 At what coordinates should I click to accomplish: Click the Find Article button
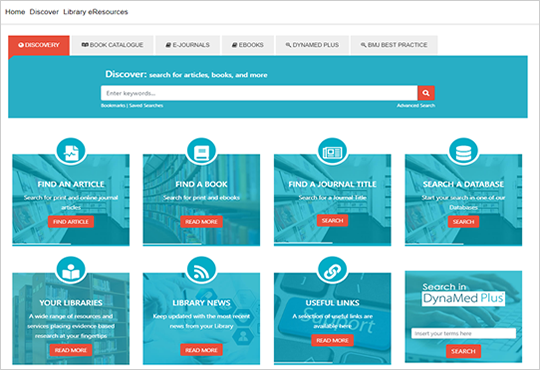71,222
